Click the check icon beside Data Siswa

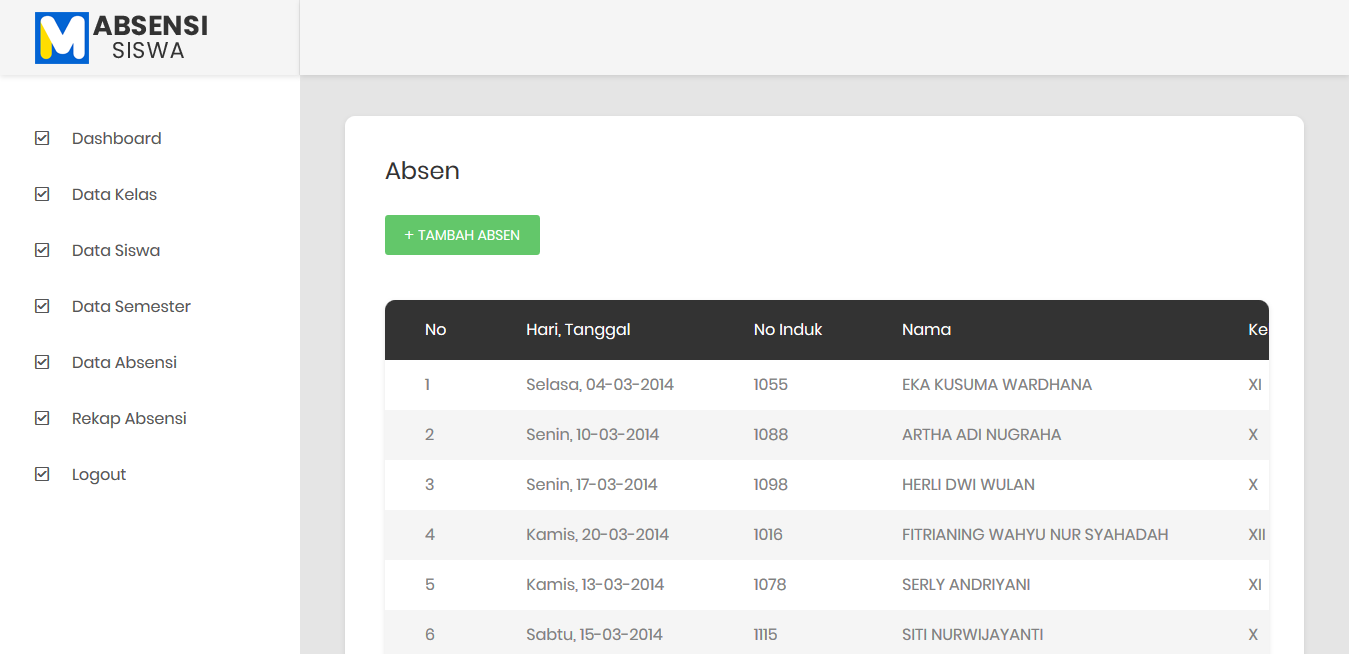pos(42,250)
